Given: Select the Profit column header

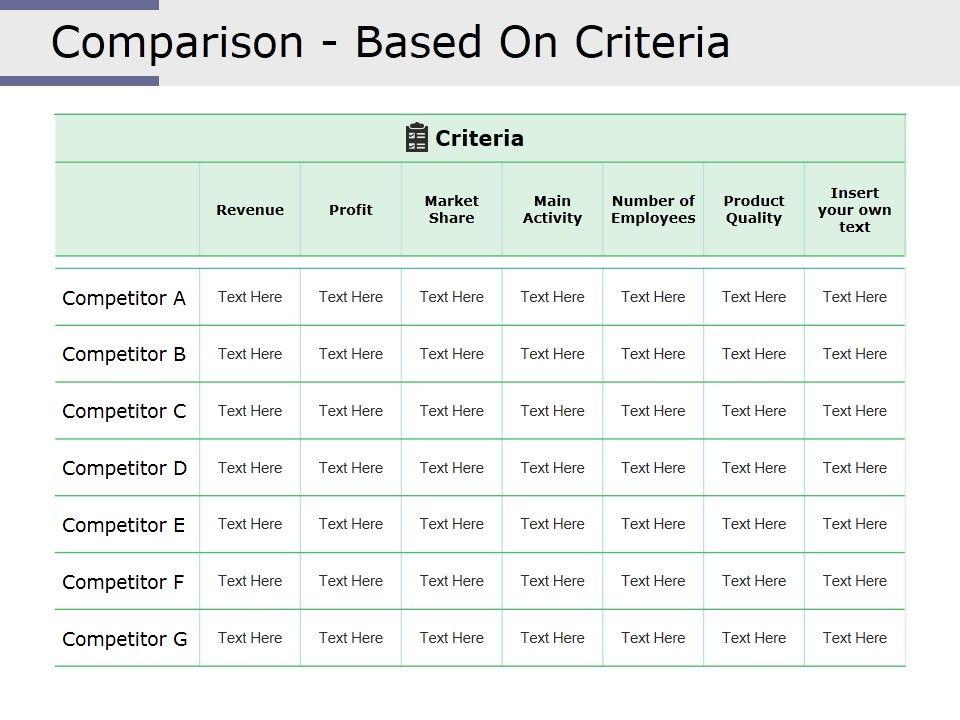Looking at the screenshot, I should pyautogui.click(x=351, y=210).
